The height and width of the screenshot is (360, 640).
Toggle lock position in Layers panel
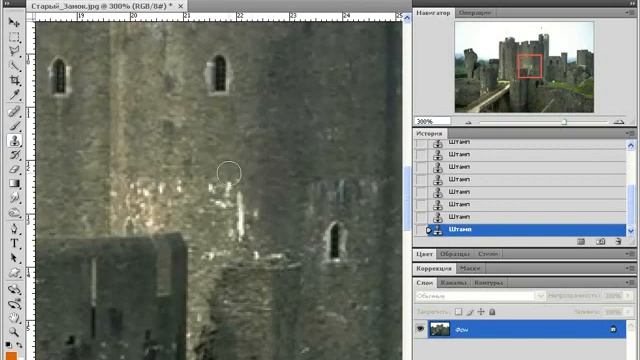481,312
